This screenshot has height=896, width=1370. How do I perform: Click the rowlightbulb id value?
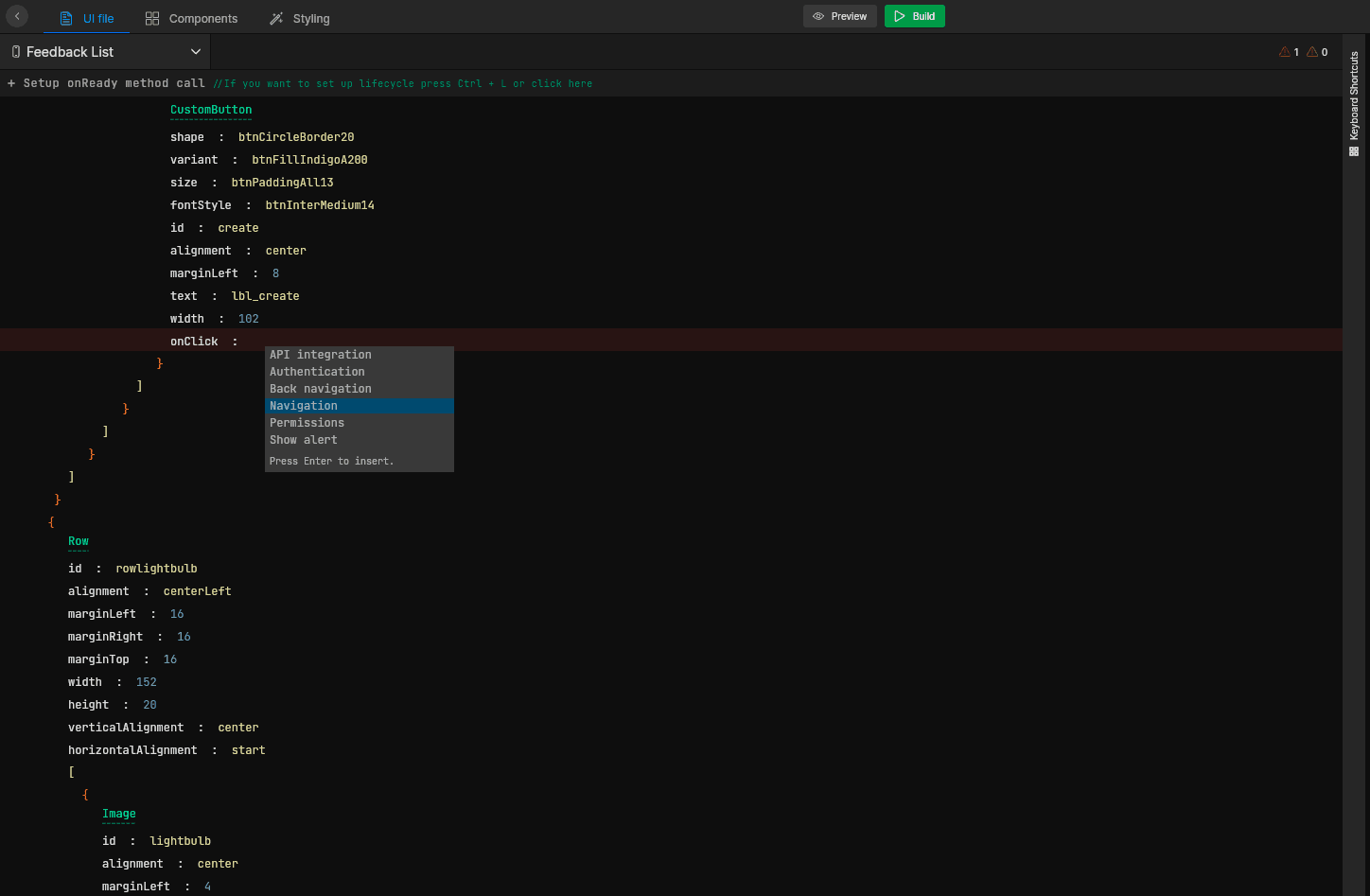156,569
